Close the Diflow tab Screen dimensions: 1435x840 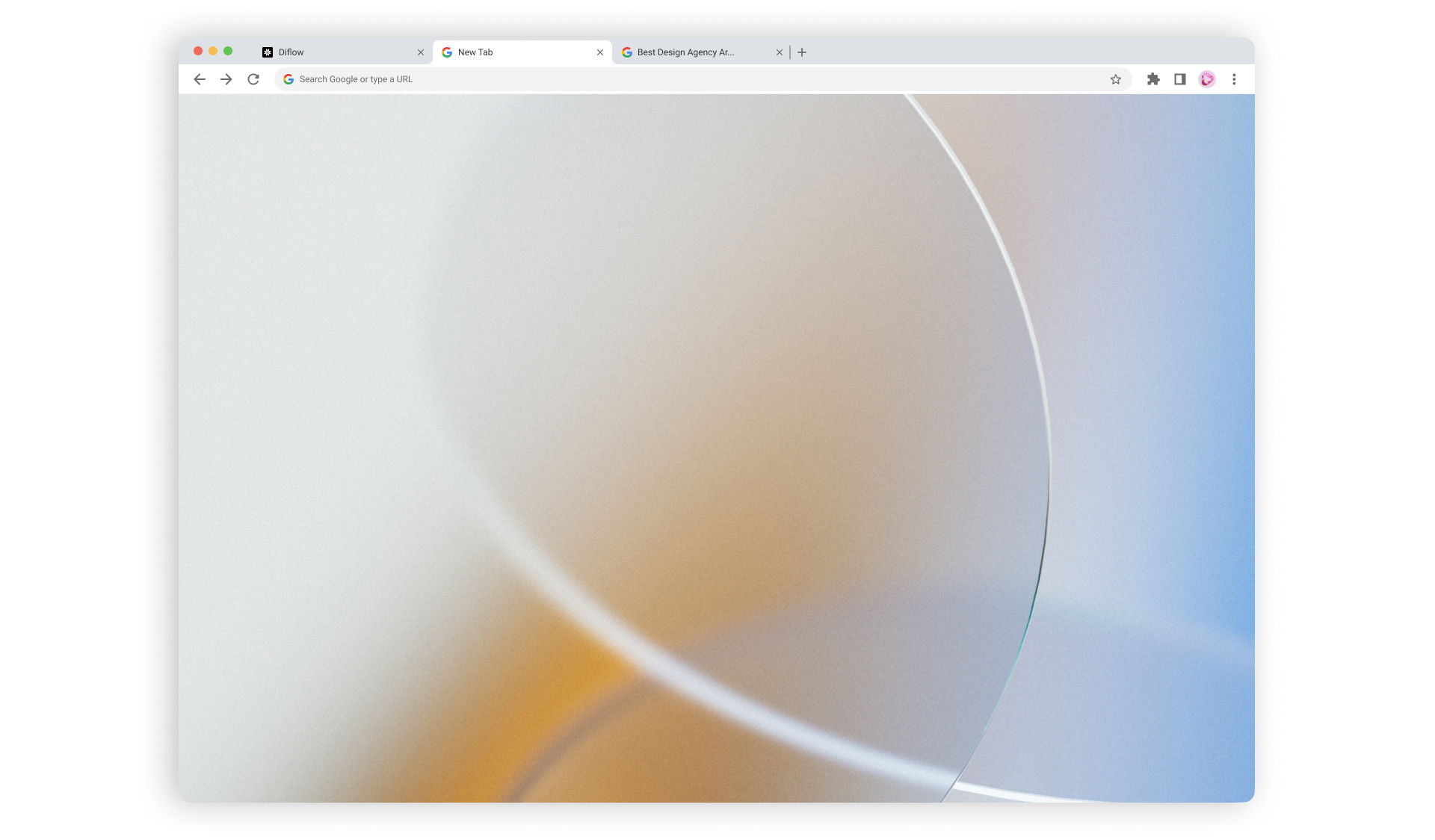421,52
